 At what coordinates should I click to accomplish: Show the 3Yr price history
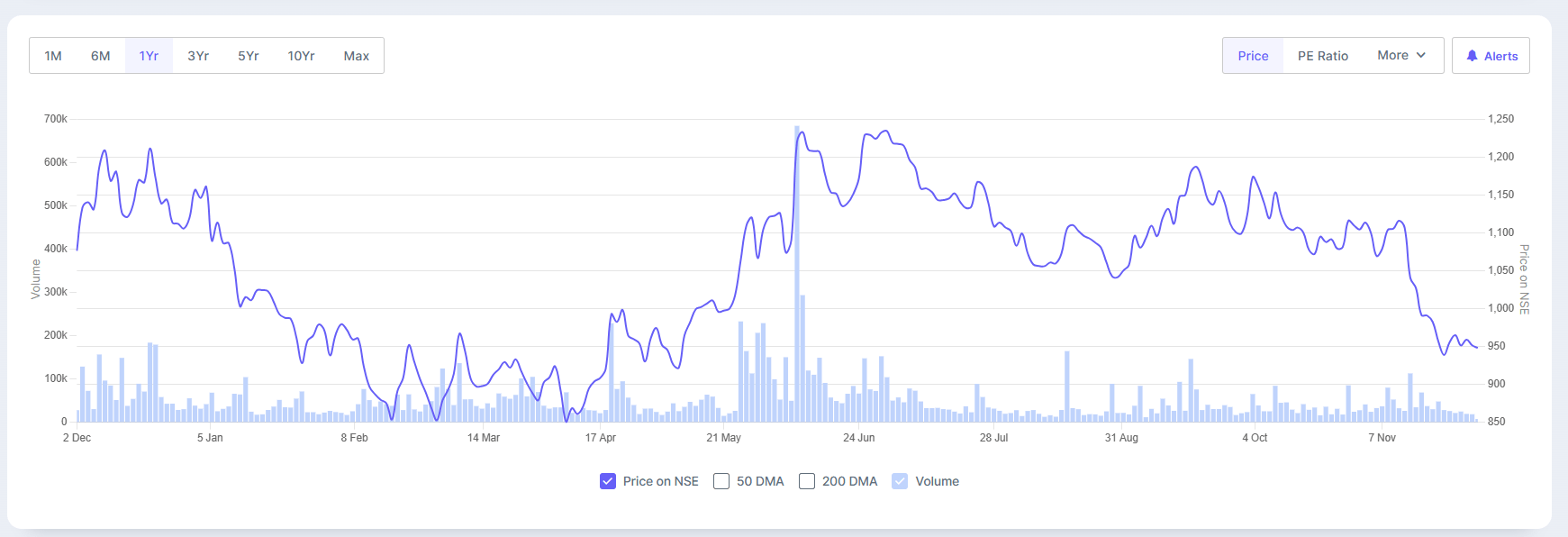[x=198, y=56]
